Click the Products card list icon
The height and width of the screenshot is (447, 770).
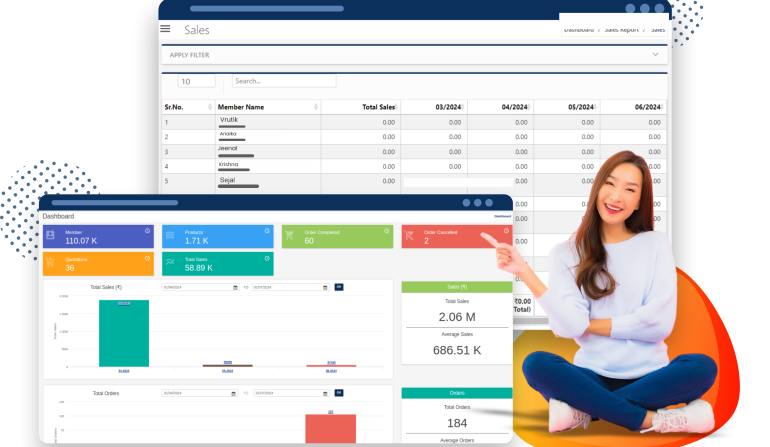point(170,235)
